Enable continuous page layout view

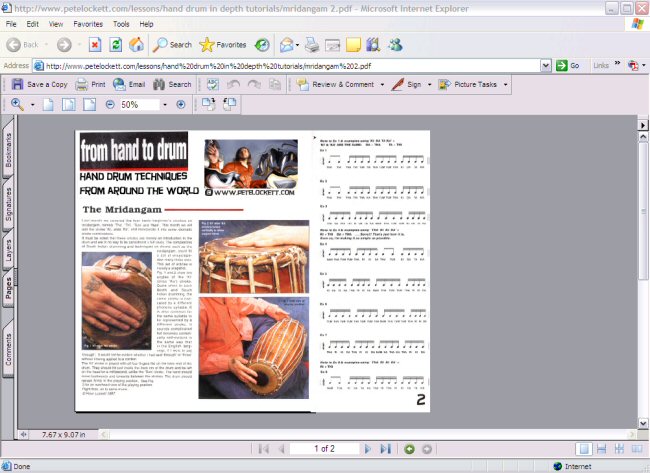600,449
